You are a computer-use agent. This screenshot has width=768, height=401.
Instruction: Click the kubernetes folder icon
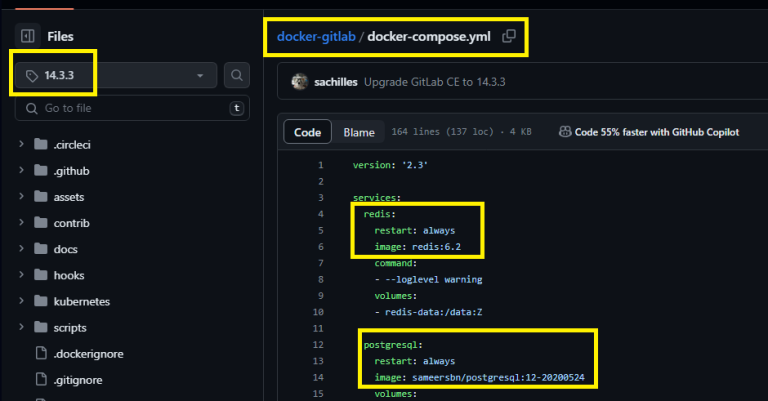pos(41,301)
